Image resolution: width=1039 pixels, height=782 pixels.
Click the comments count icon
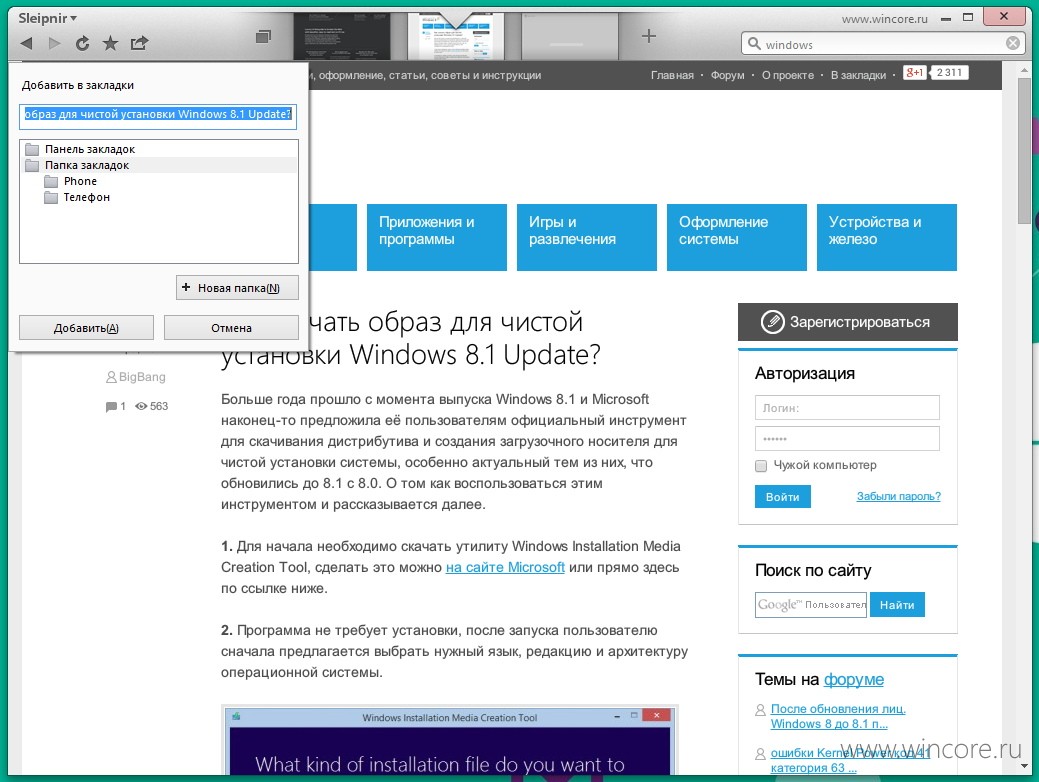click(111, 406)
